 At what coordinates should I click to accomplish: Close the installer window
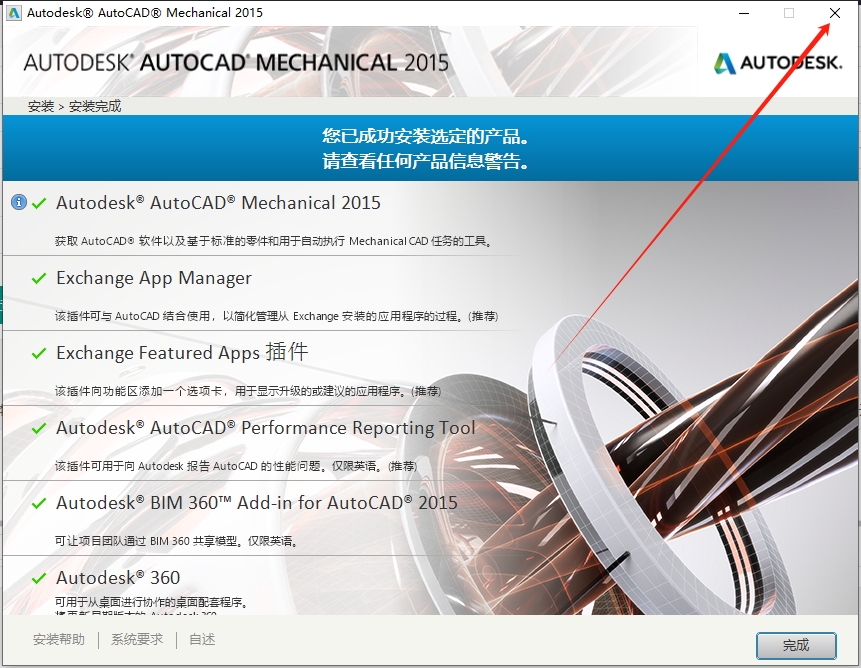[x=835, y=13]
